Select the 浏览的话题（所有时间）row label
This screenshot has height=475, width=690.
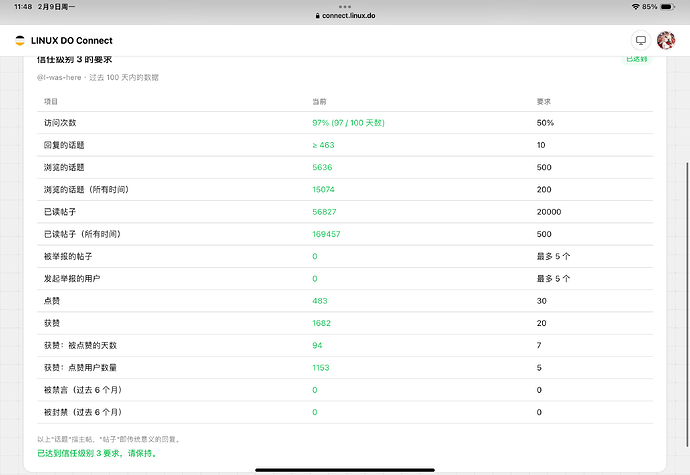pos(86,190)
